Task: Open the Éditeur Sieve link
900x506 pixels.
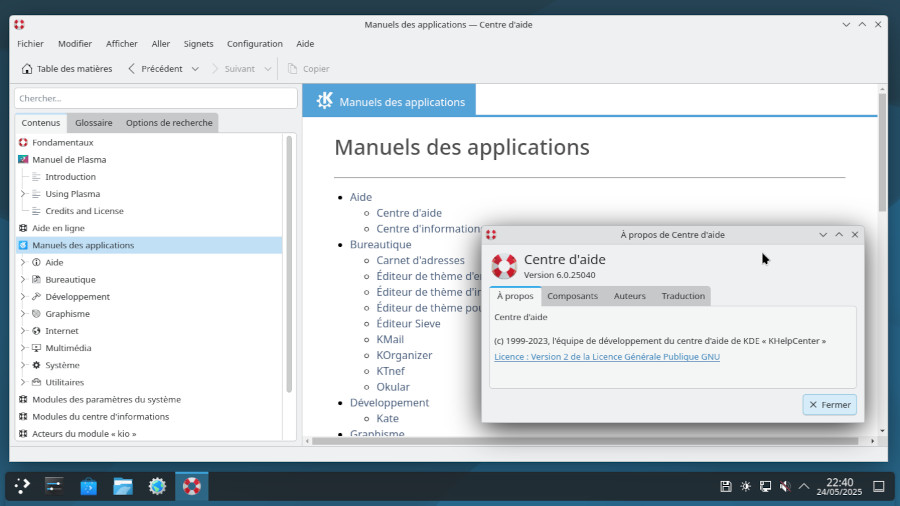Action: (408, 324)
